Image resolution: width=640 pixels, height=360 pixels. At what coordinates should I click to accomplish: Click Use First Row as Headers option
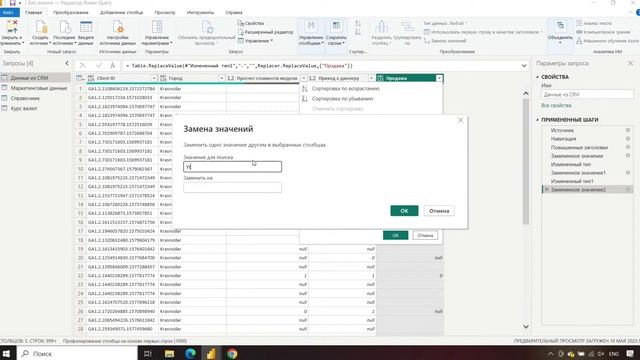coord(483,32)
